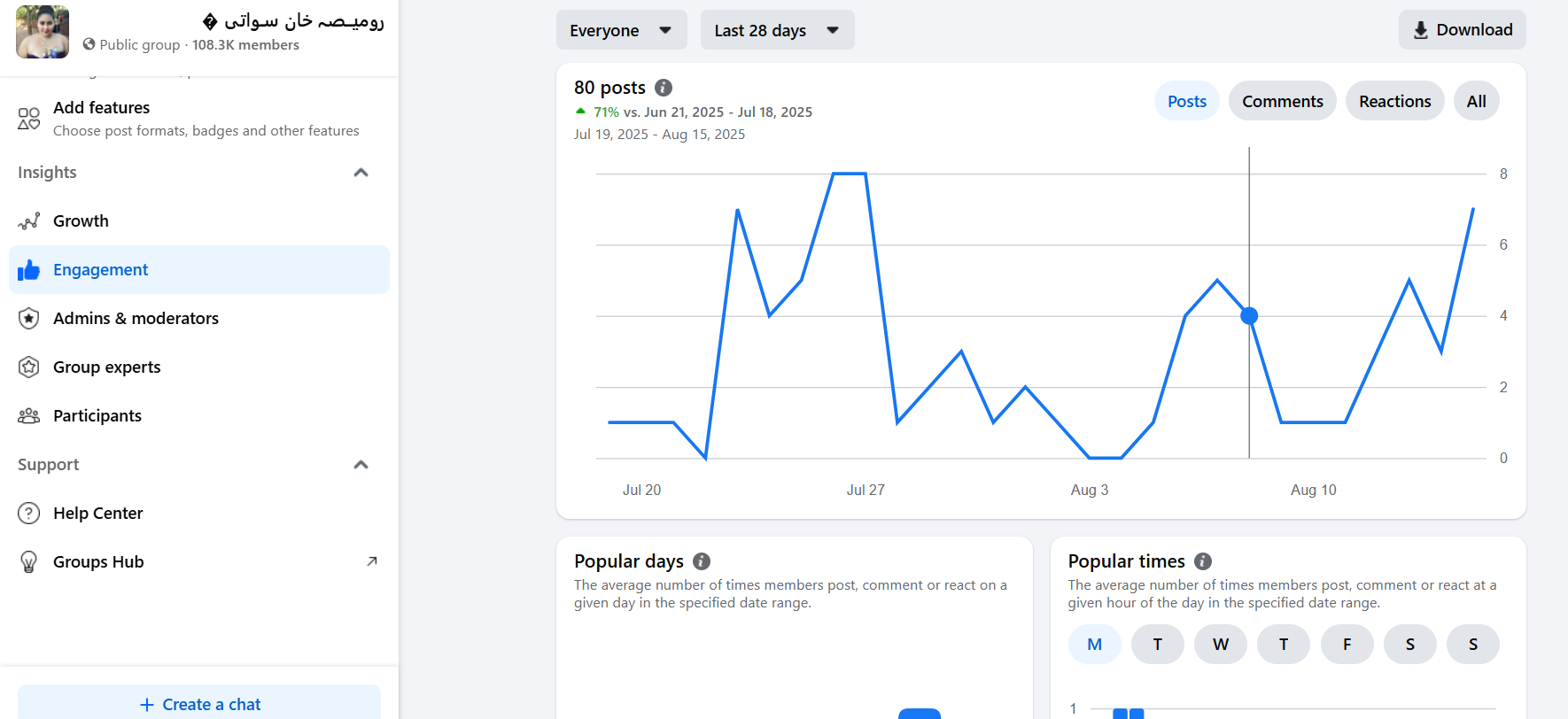Switch chart to Reactions view
Screen dimensions: 1568x719
(1395, 101)
